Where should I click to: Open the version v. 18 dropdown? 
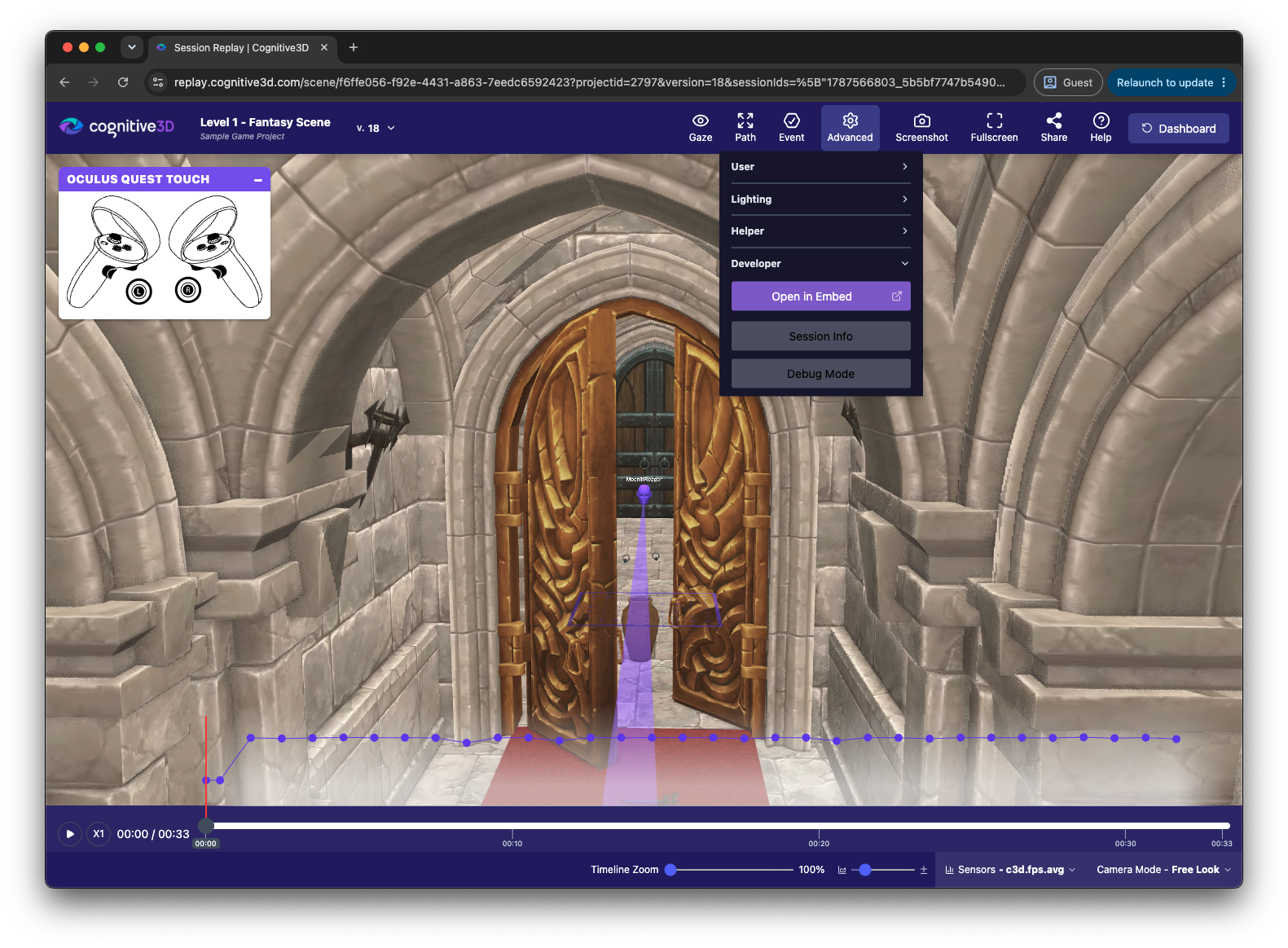click(x=376, y=128)
